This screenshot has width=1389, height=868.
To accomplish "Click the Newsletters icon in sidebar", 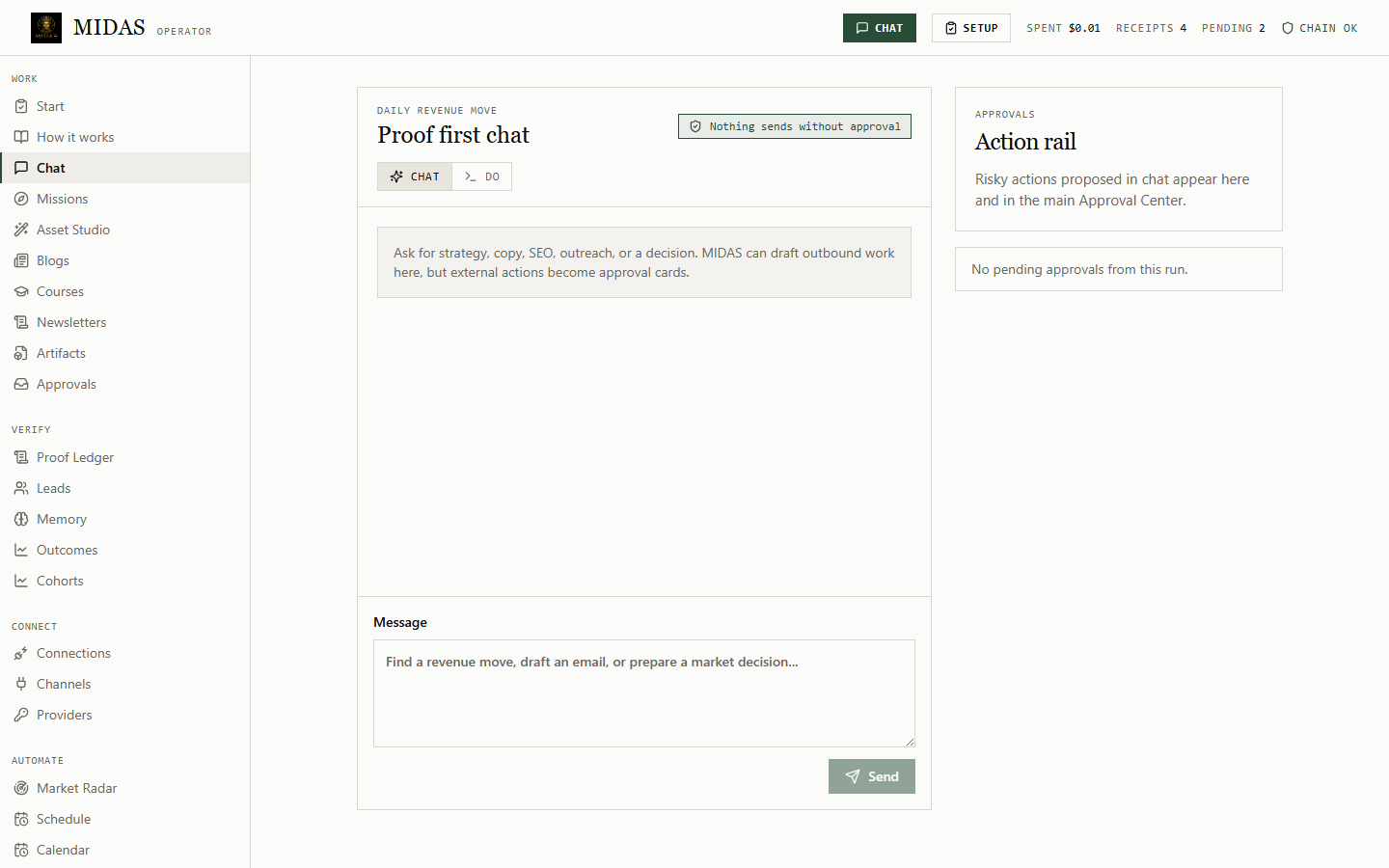I will pyautogui.click(x=21, y=322).
